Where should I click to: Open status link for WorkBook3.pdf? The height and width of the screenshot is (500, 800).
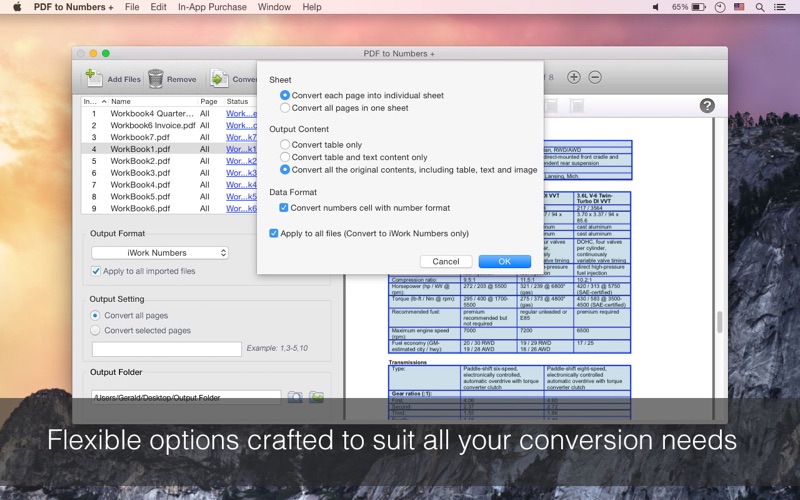241,172
